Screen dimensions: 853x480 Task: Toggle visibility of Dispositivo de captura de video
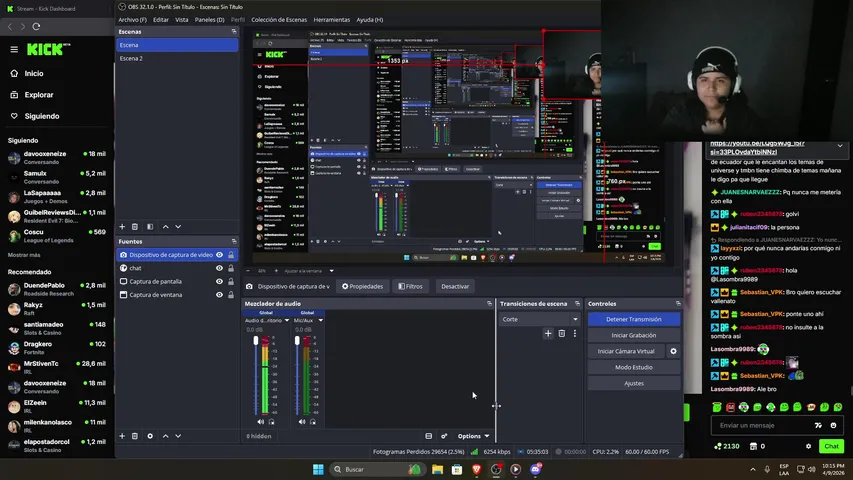tap(219, 255)
